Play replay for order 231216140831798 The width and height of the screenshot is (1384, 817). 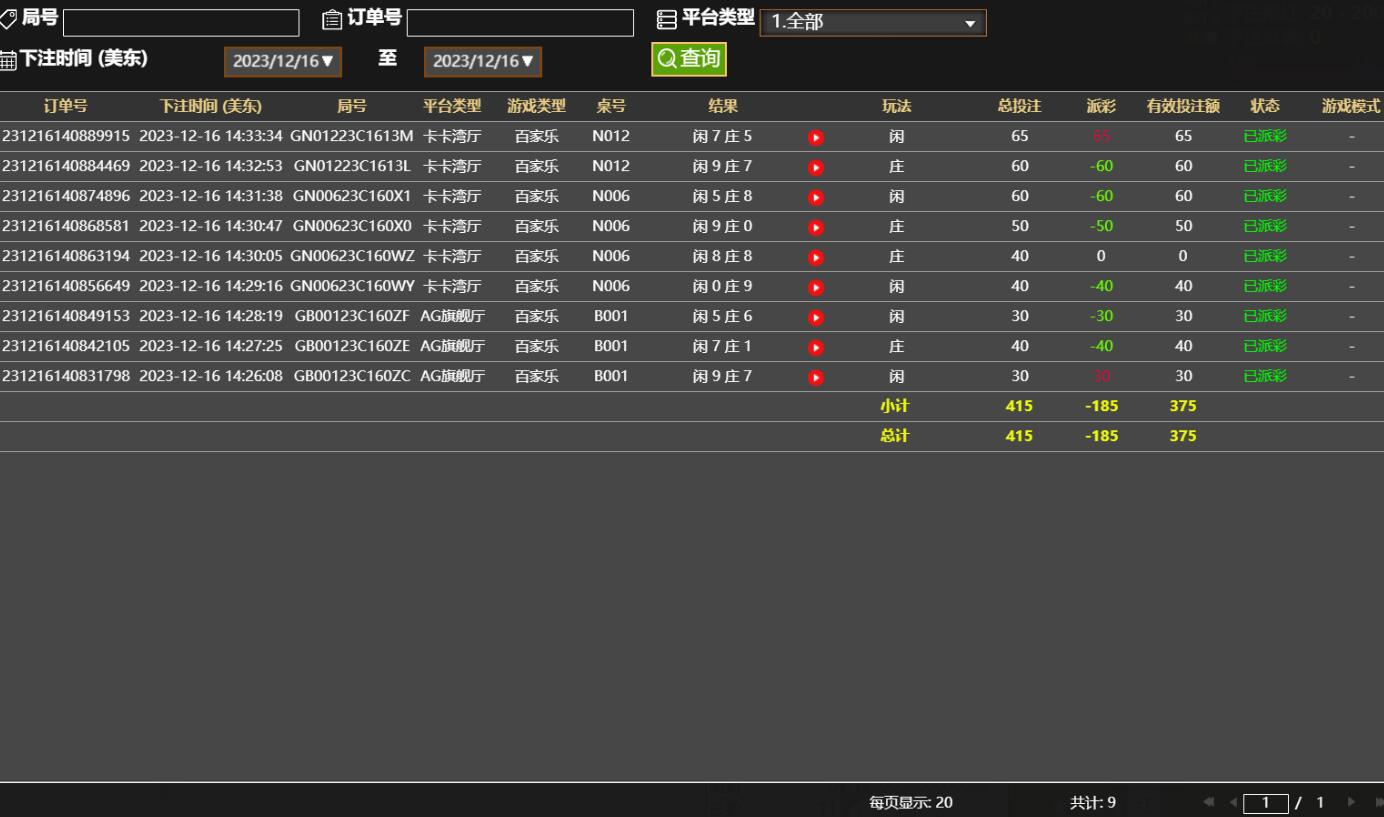815,377
